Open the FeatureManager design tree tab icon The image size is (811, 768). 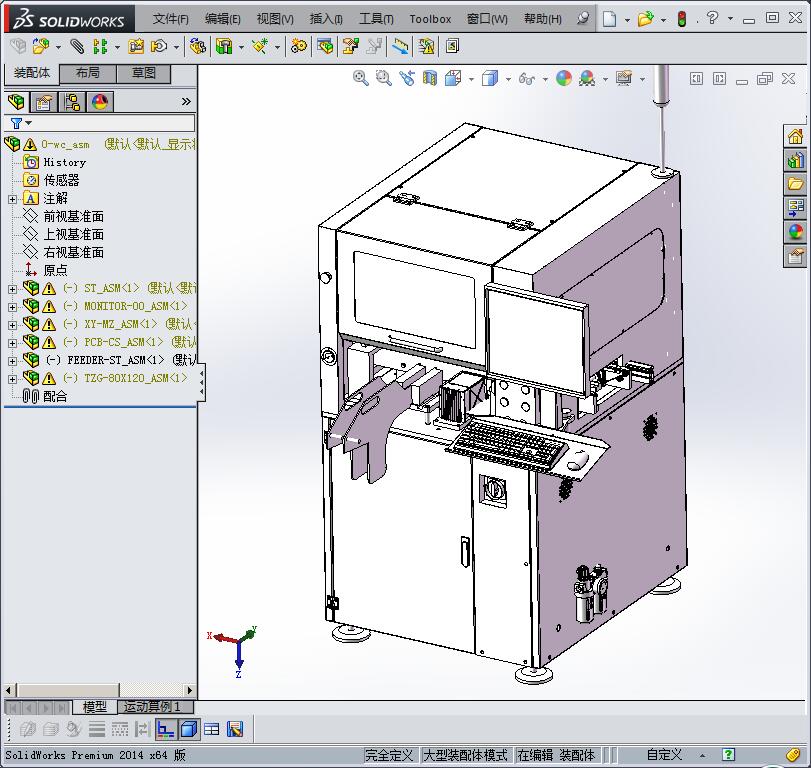(17, 102)
